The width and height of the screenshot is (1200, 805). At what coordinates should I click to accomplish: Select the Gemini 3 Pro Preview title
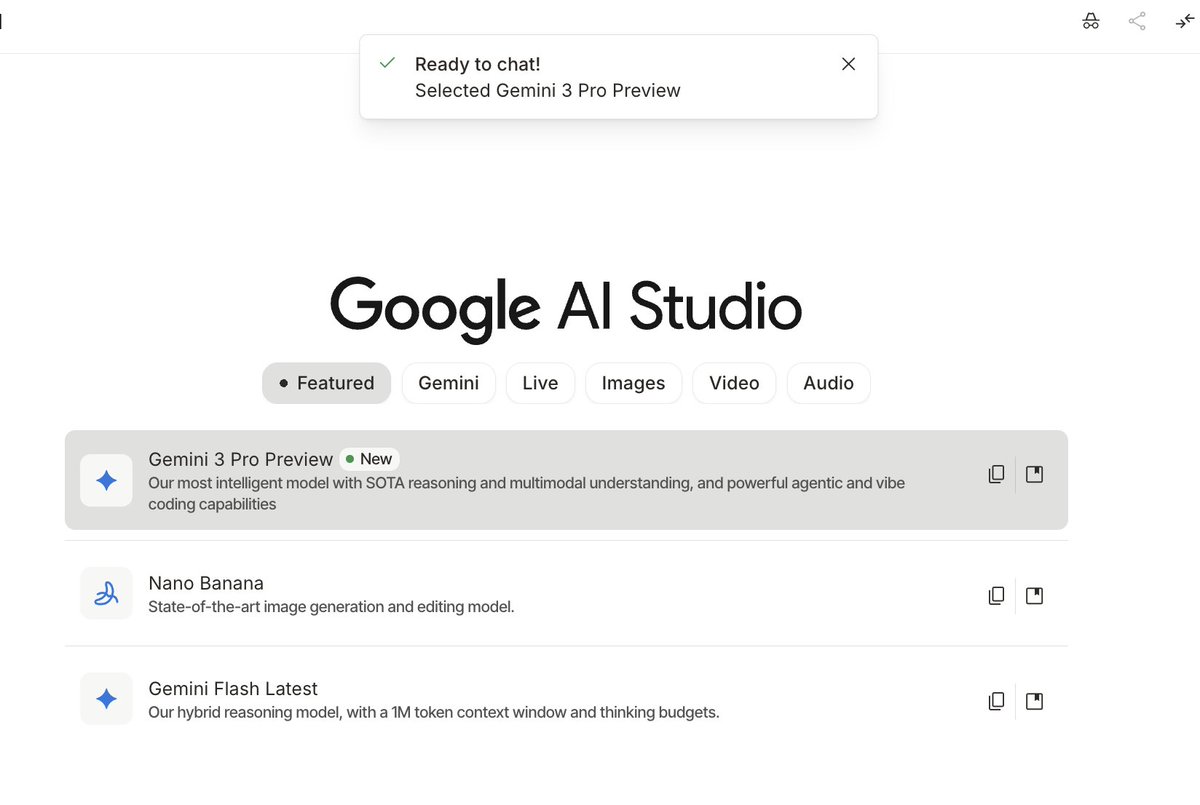[240, 459]
